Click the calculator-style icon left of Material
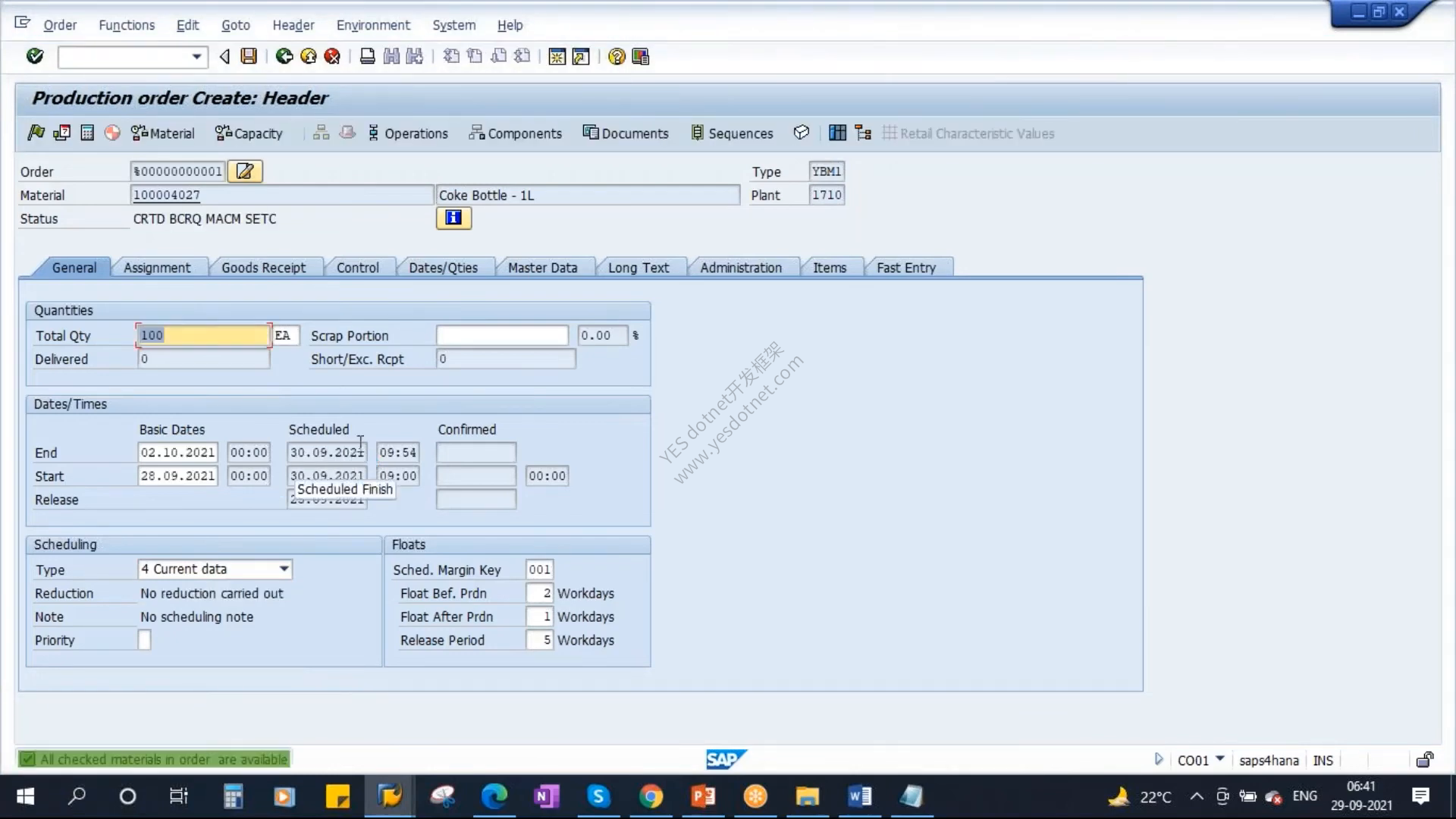1456x819 pixels. tap(87, 133)
